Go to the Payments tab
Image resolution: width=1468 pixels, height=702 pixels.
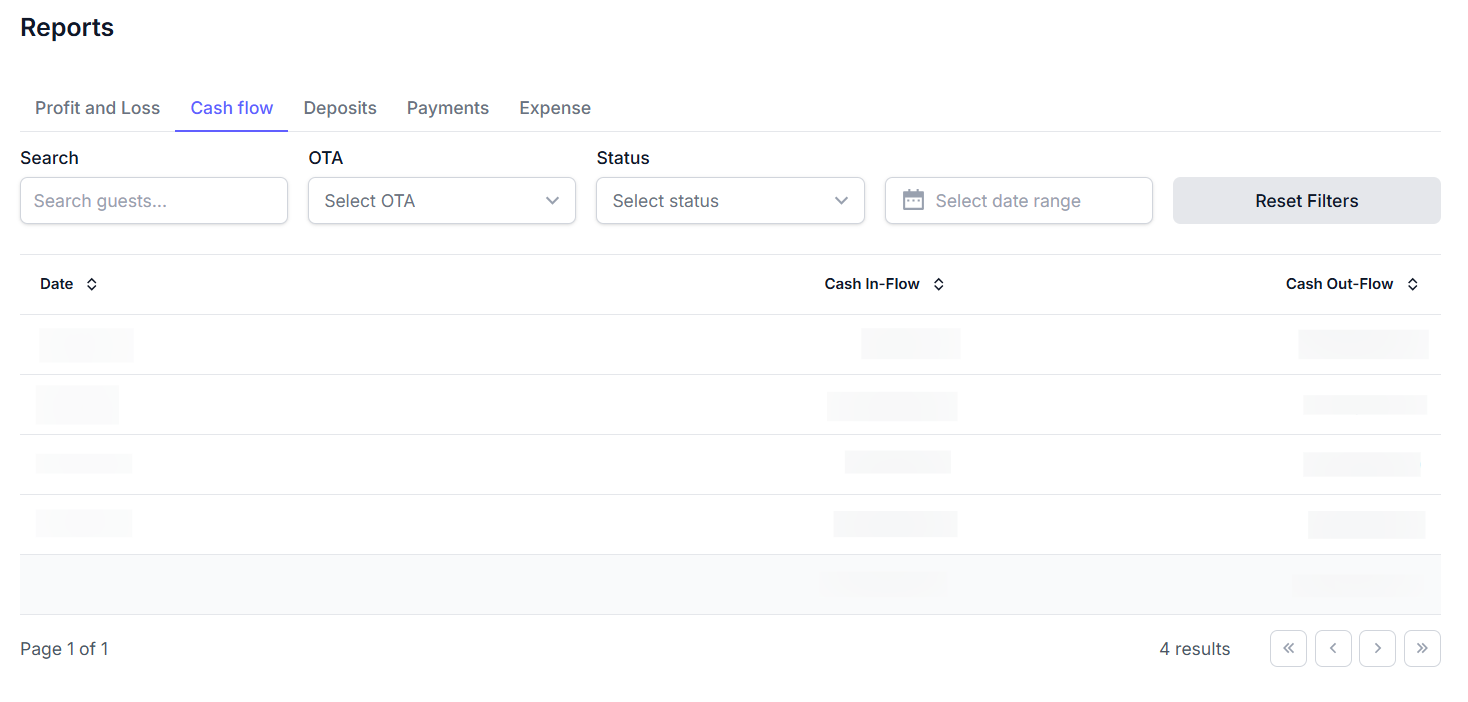tap(447, 108)
